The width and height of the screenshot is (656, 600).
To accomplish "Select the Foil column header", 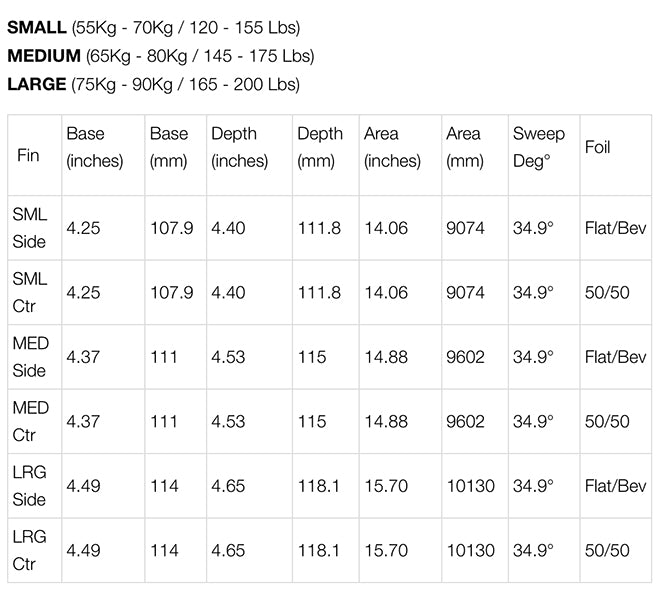I will [598, 147].
